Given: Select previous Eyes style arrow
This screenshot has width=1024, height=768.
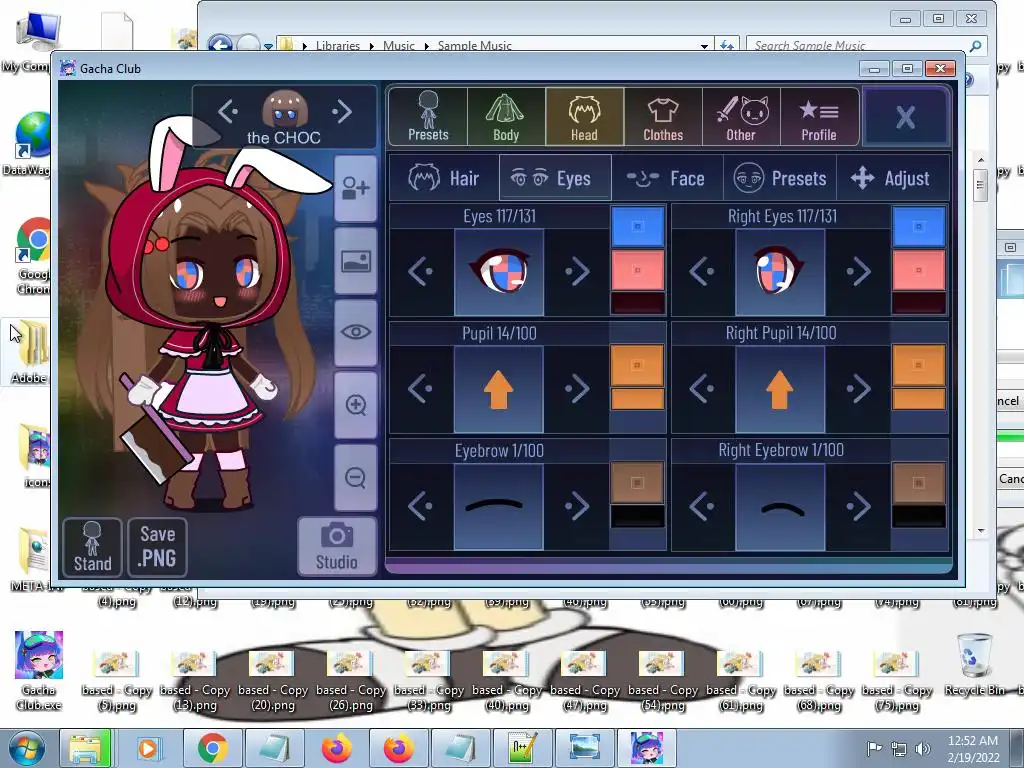Looking at the screenshot, I should (421, 271).
